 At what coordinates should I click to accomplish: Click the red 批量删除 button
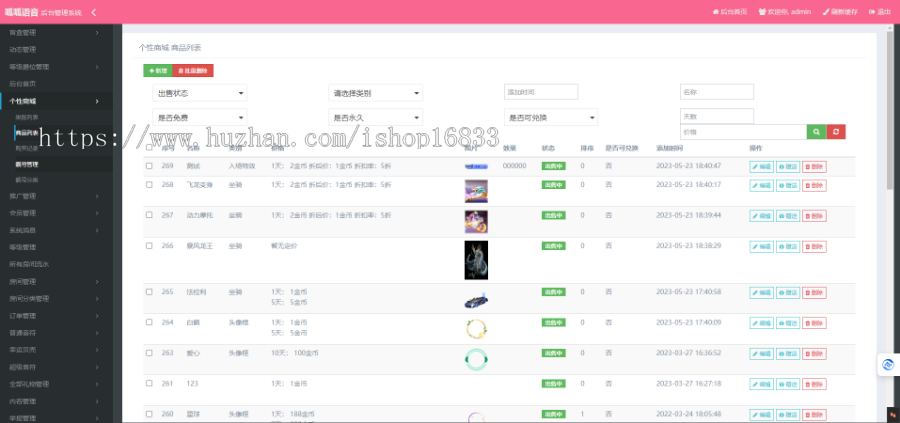click(x=193, y=71)
